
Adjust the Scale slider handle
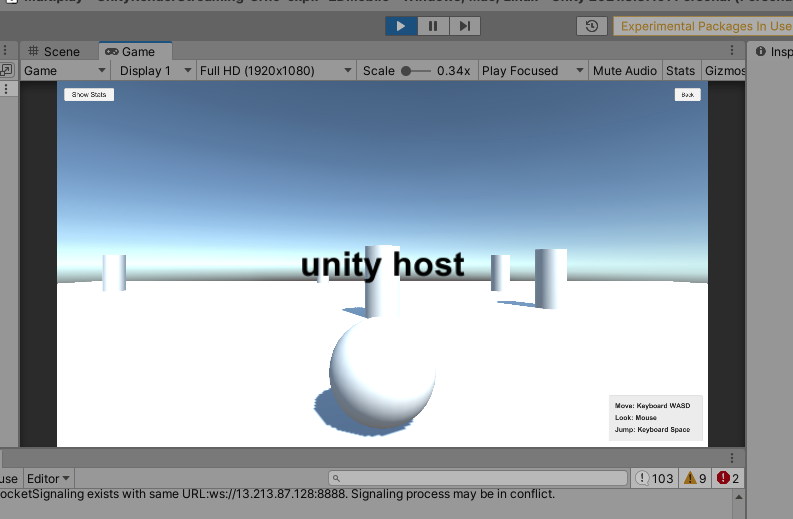pos(406,71)
